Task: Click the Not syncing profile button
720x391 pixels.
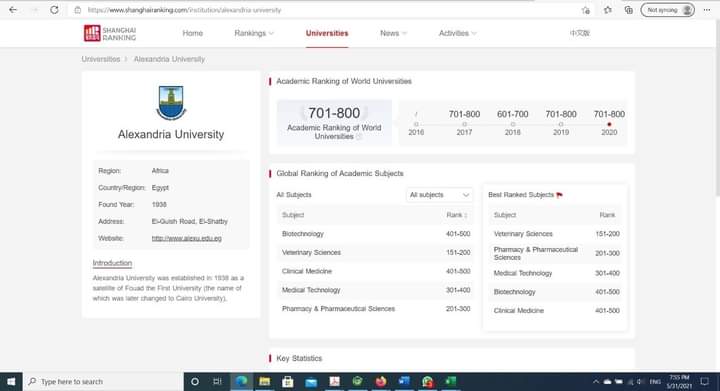Action: (667, 10)
